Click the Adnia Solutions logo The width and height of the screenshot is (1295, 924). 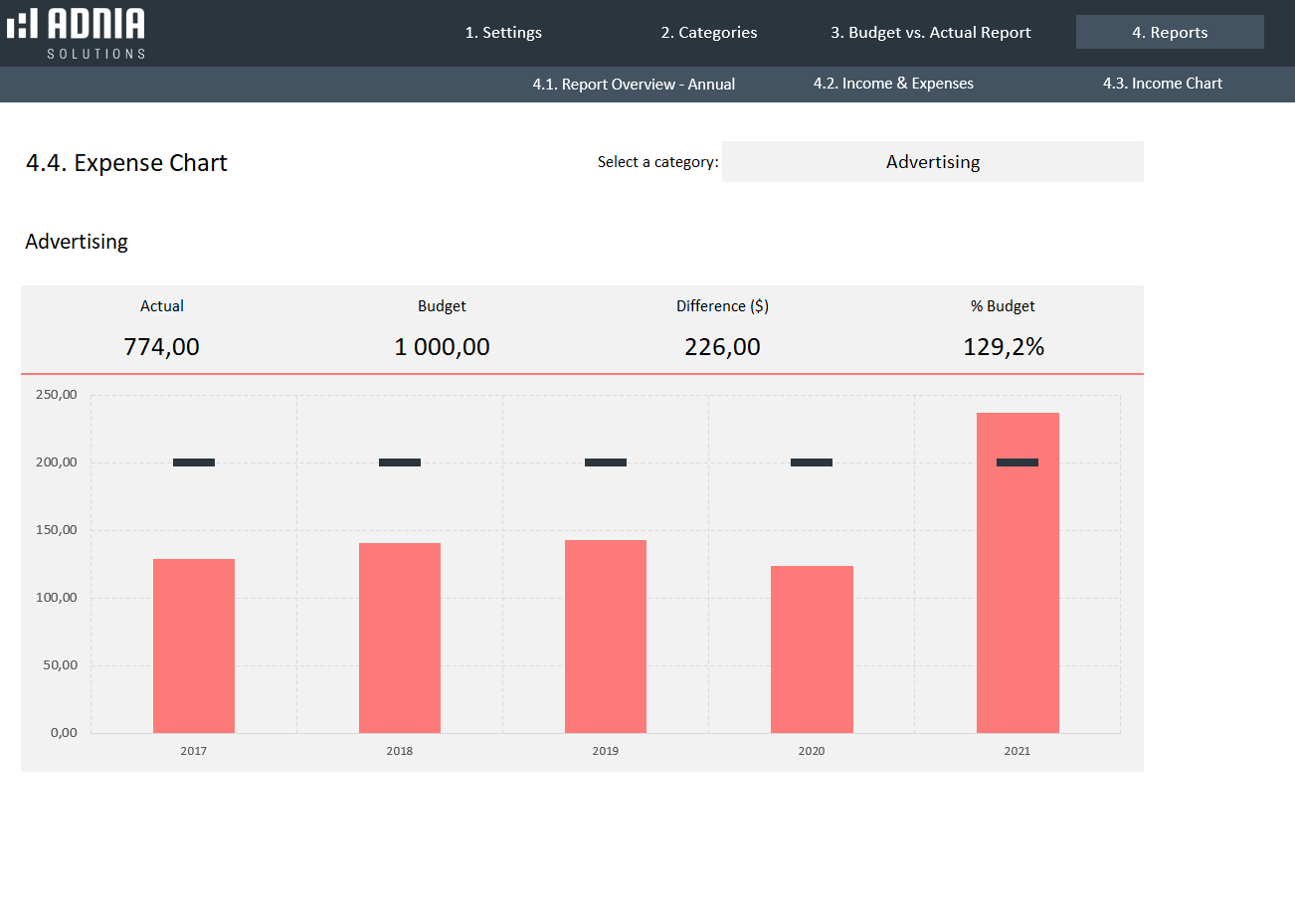pyautogui.click(x=77, y=33)
